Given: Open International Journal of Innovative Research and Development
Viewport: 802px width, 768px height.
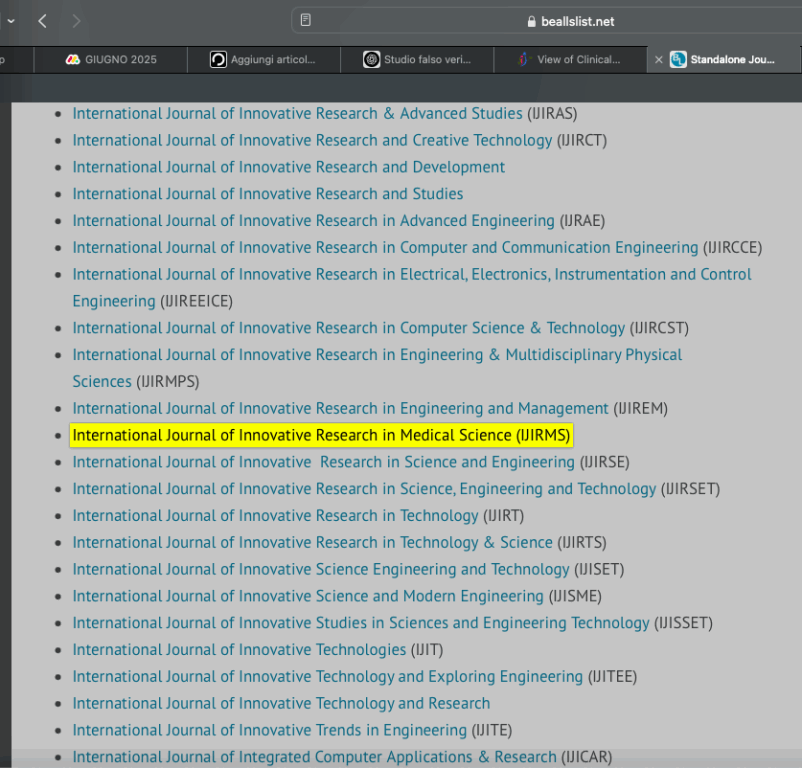Looking at the screenshot, I should [x=288, y=167].
